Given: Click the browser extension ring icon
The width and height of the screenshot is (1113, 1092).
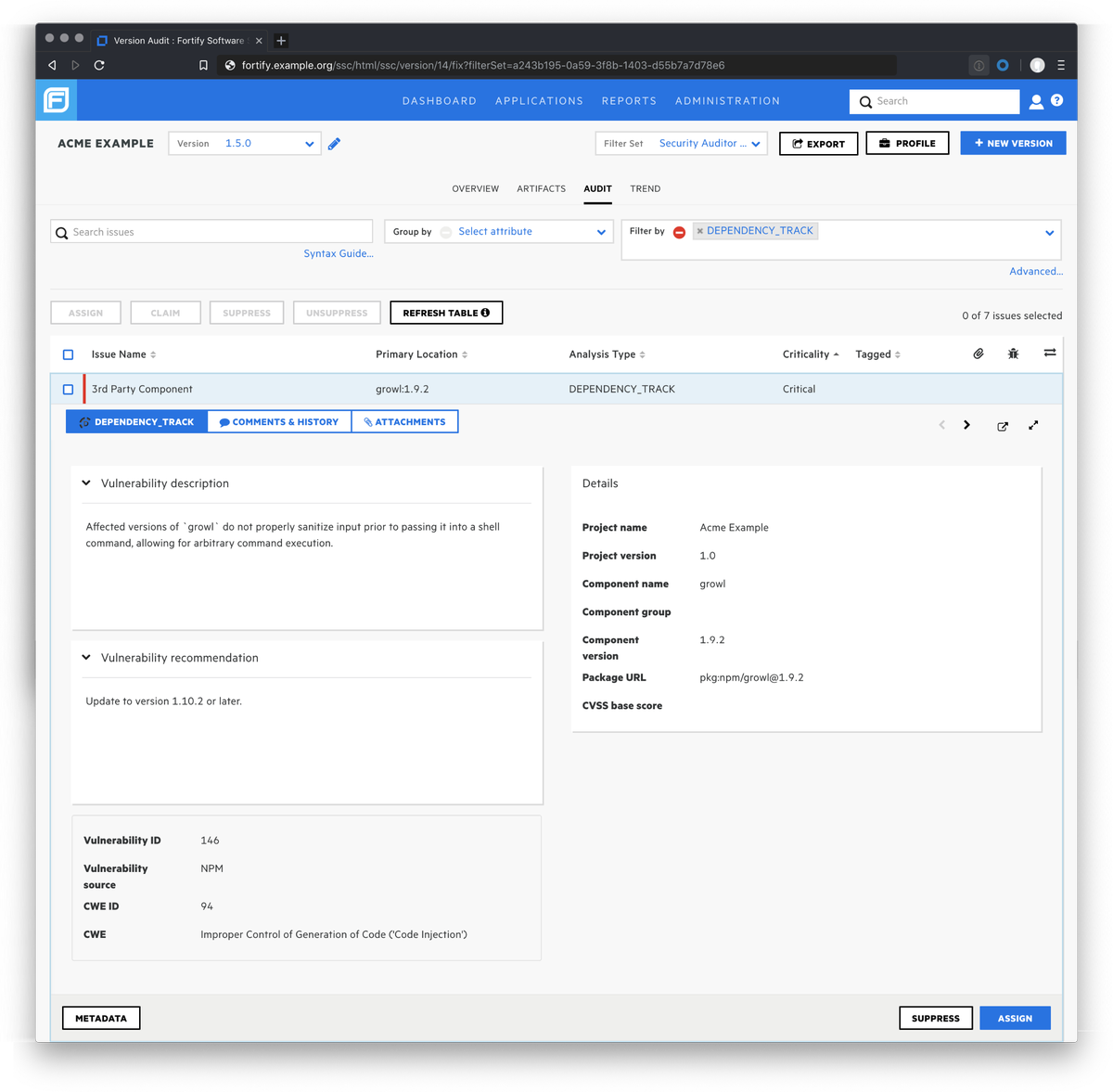Looking at the screenshot, I should click(x=1003, y=65).
